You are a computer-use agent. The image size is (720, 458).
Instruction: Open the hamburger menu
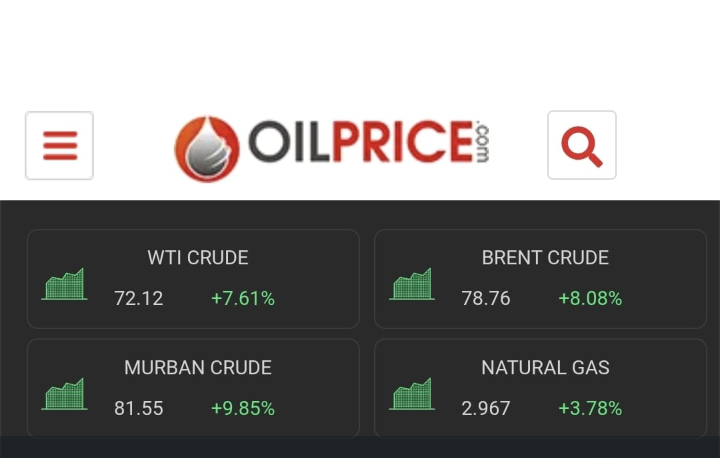59,146
